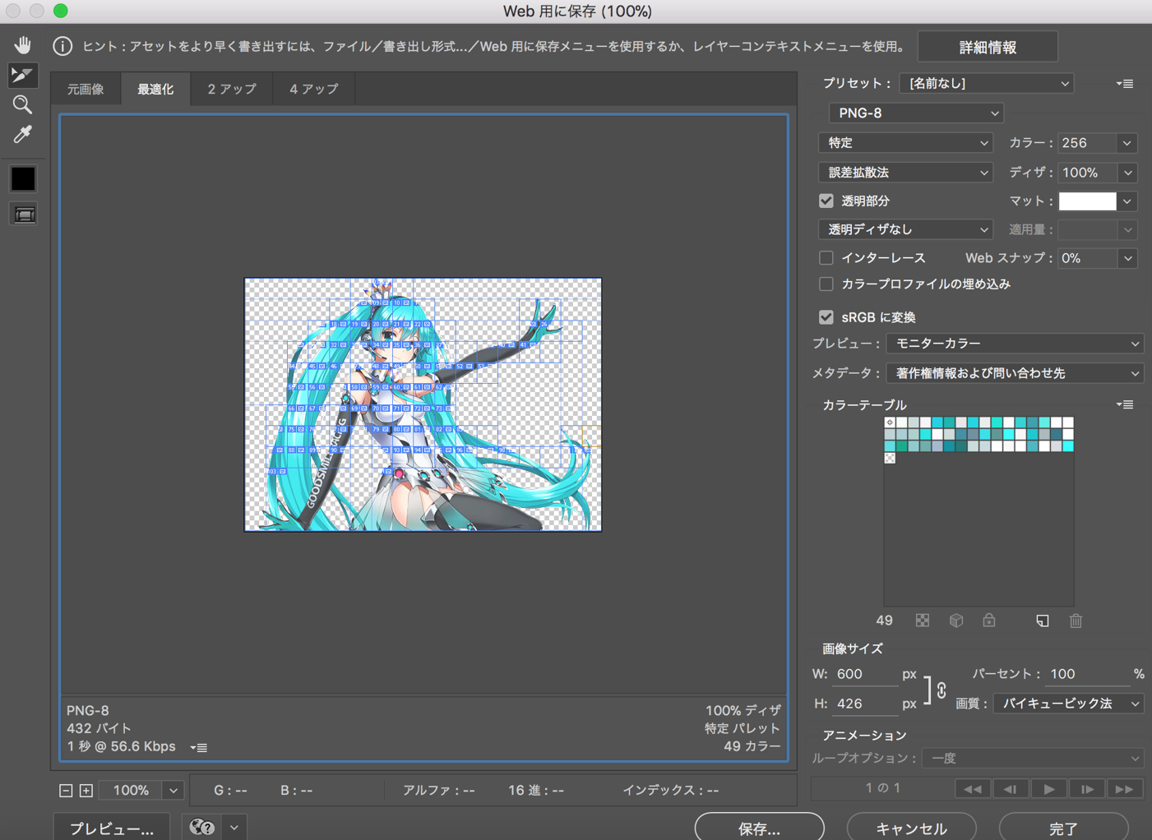Image resolution: width=1152 pixels, height=840 pixels.
Task: Toggle the 透明部分 checkbox
Action: pyautogui.click(x=827, y=201)
